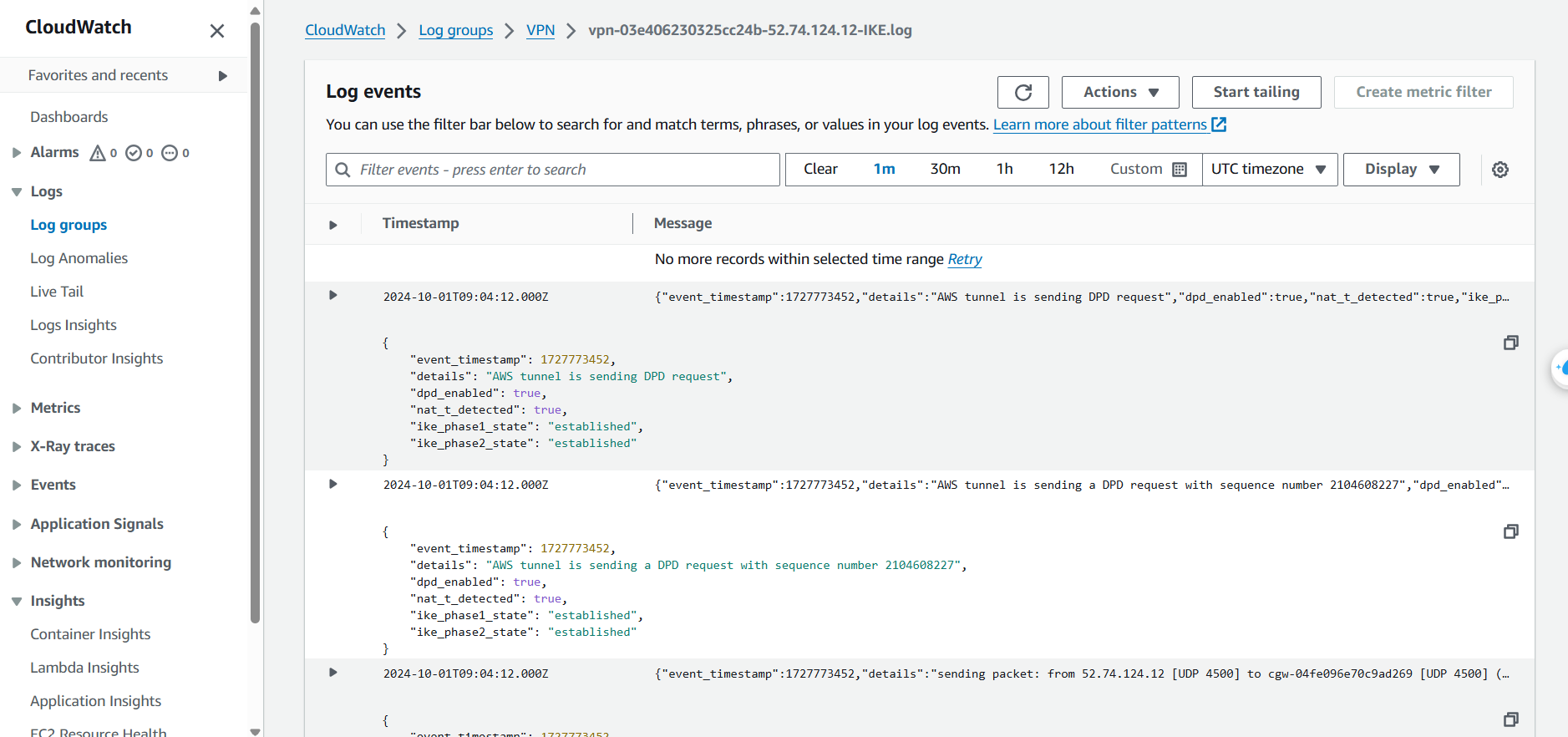Open Application Insights in sidebar
1568x737 pixels.
pos(96,701)
